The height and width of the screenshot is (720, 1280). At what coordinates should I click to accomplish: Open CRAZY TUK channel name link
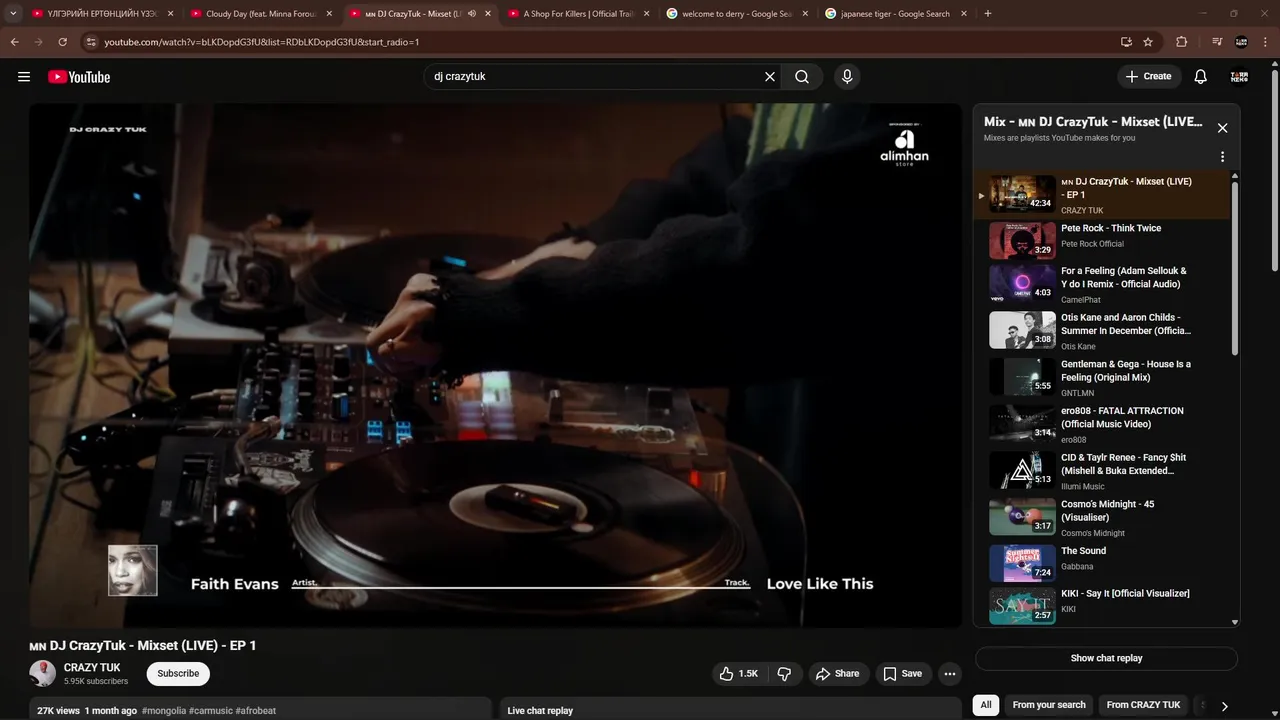(x=92, y=668)
